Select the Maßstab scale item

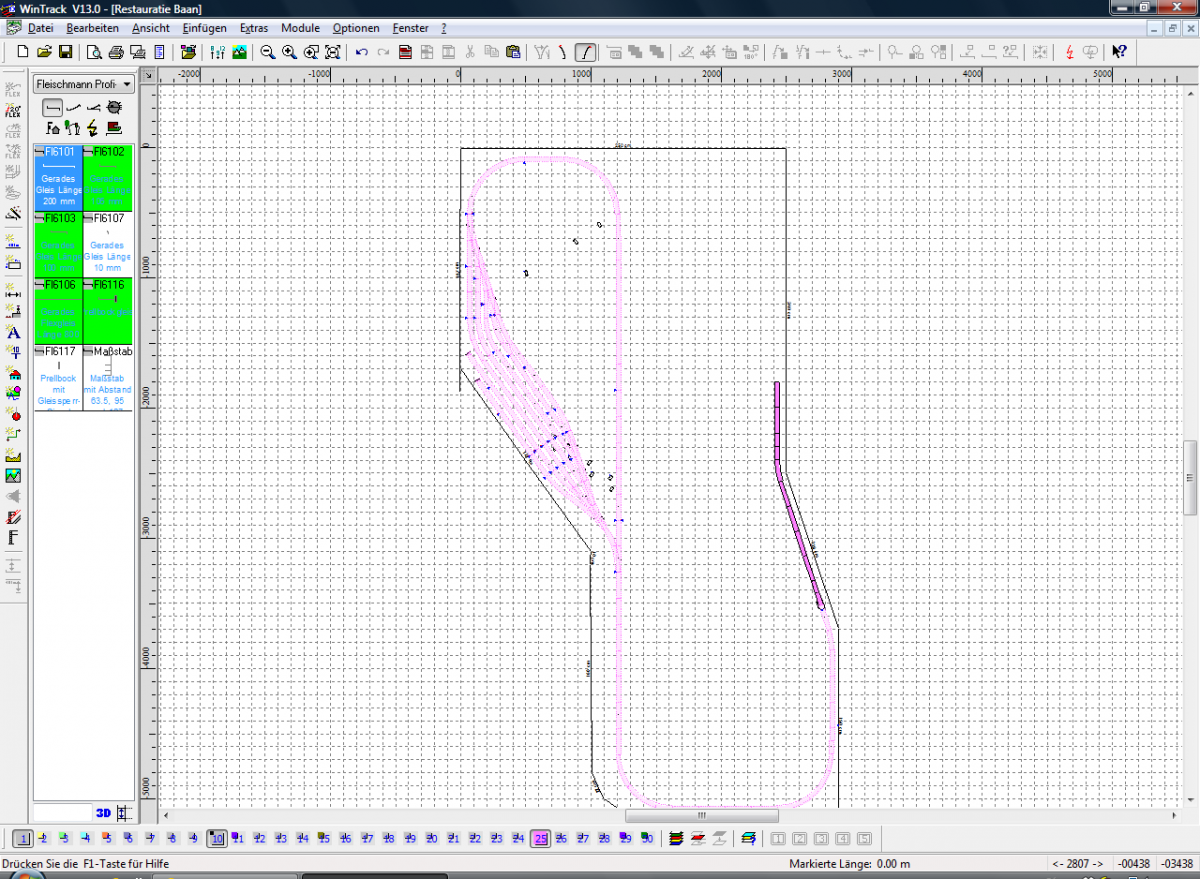click(109, 377)
